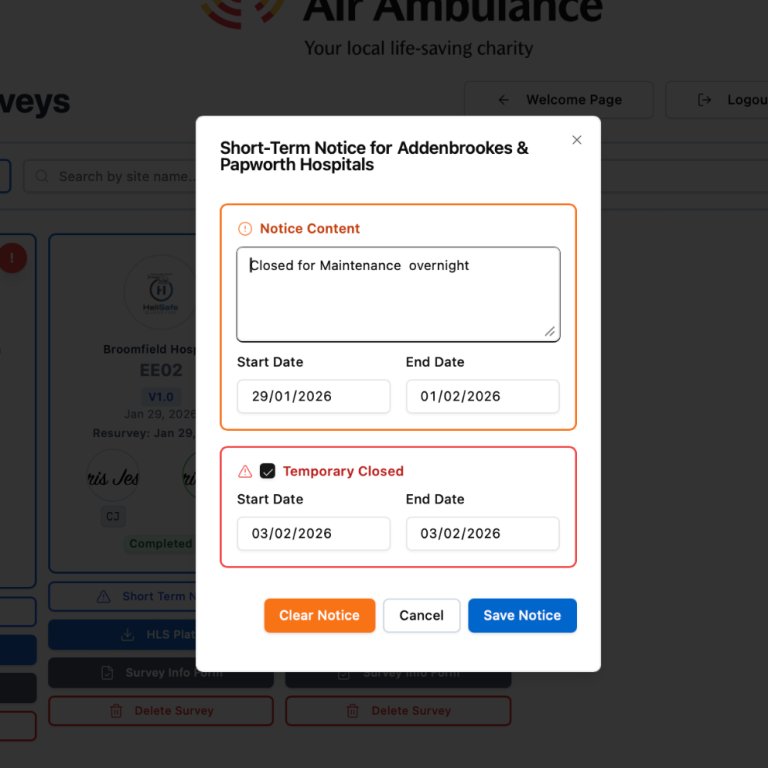Click the left Delete Survey trash icon
768x768 pixels.
pyautogui.click(x=116, y=711)
